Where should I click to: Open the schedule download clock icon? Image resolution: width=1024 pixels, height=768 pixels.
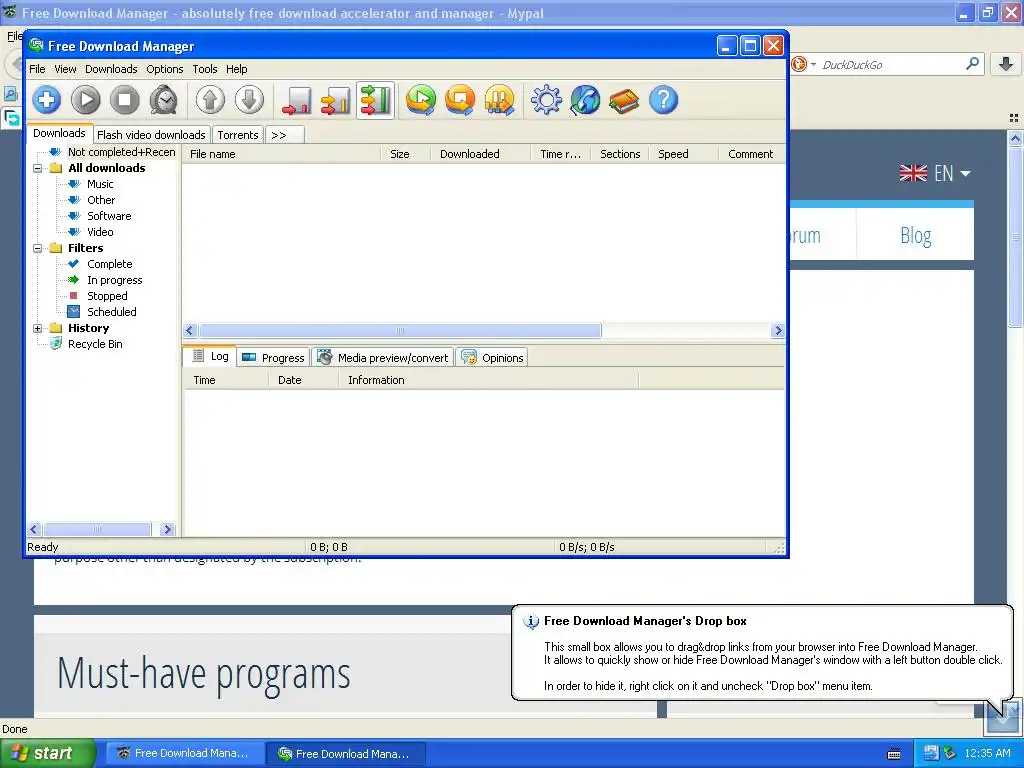coord(164,100)
